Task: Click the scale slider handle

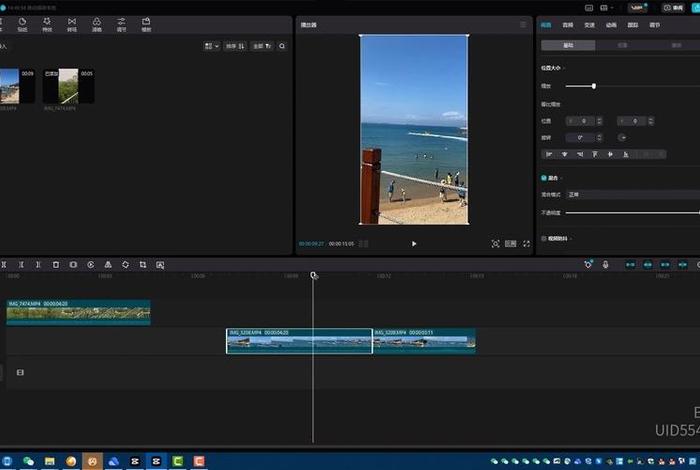Action: click(x=594, y=86)
